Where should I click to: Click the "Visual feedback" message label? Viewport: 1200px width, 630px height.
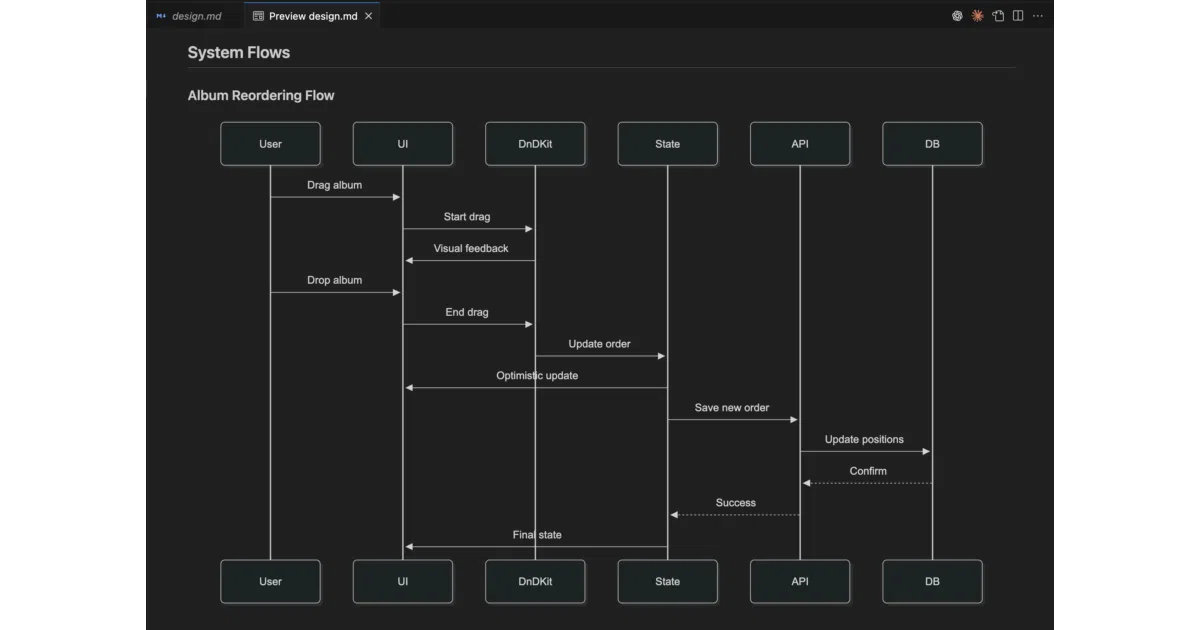[471, 248]
